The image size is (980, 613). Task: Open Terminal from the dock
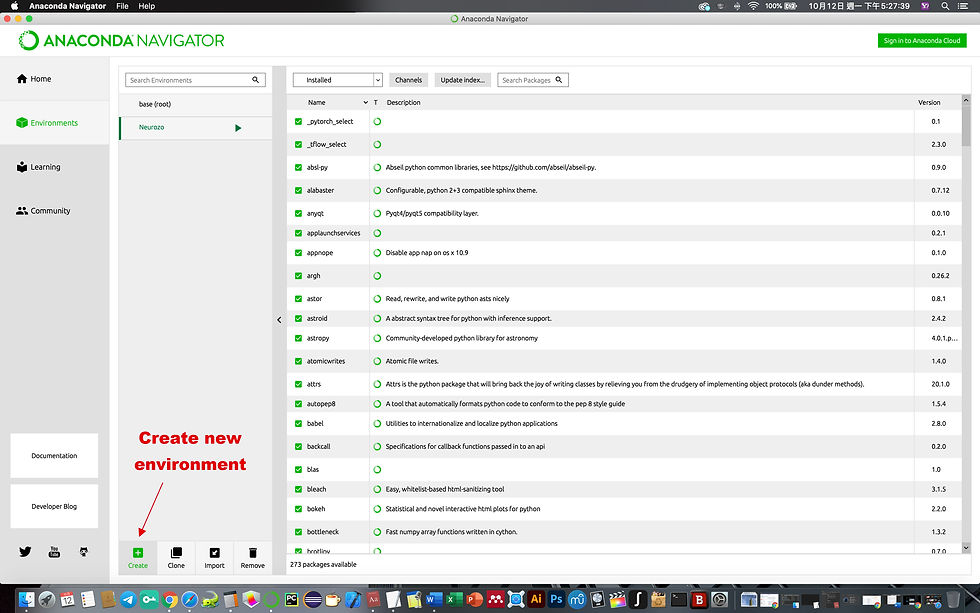tap(679, 600)
